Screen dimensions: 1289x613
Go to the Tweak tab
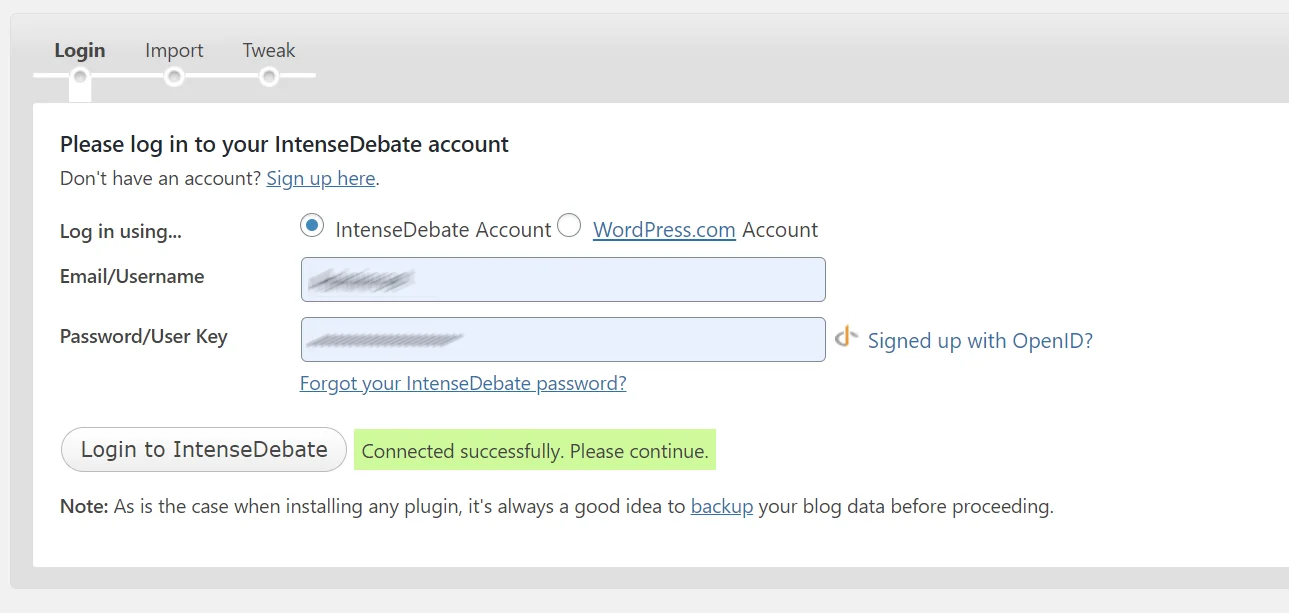[269, 50]
